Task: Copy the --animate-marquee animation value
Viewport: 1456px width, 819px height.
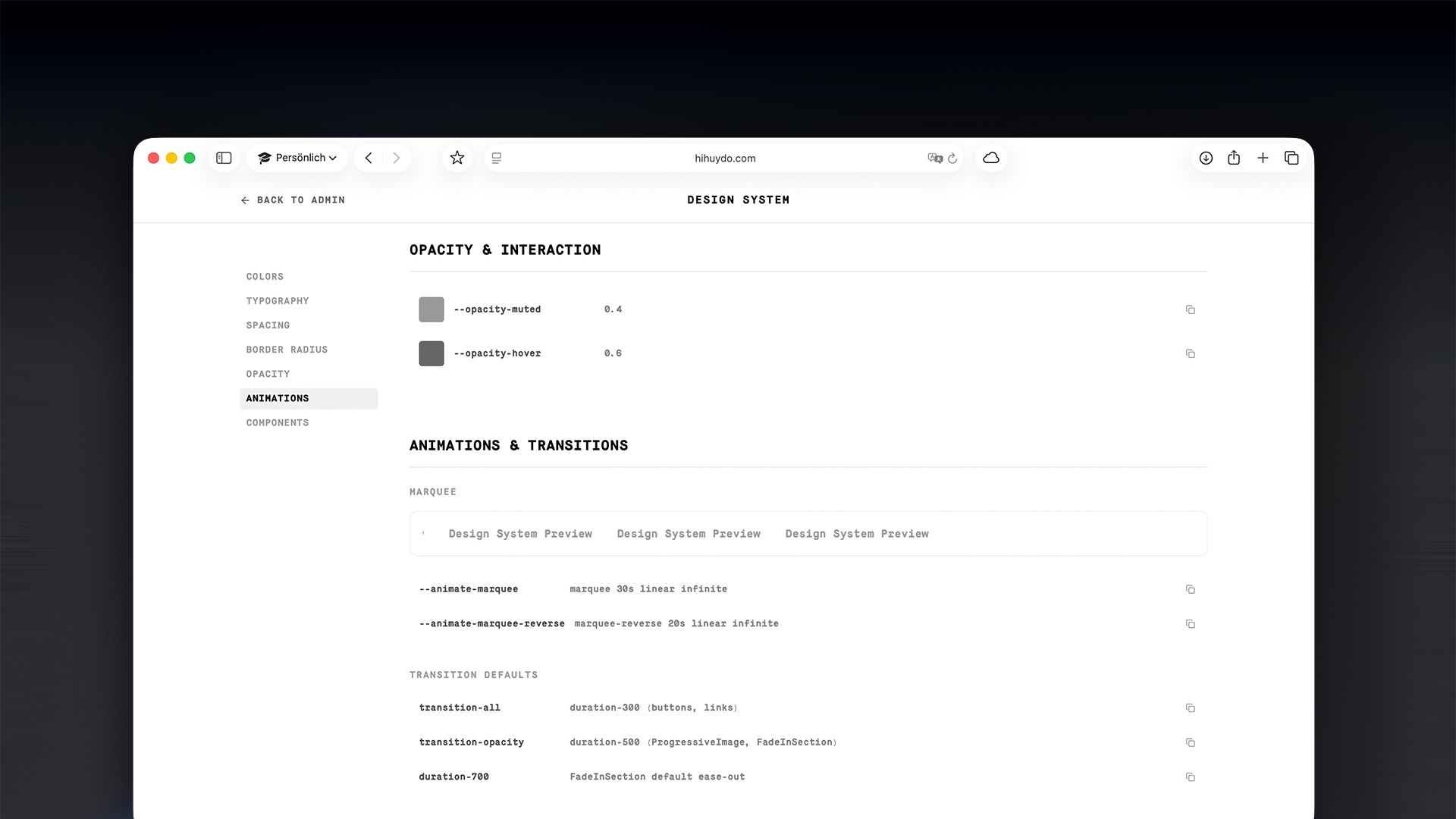Action: (x=1191, y=589)
